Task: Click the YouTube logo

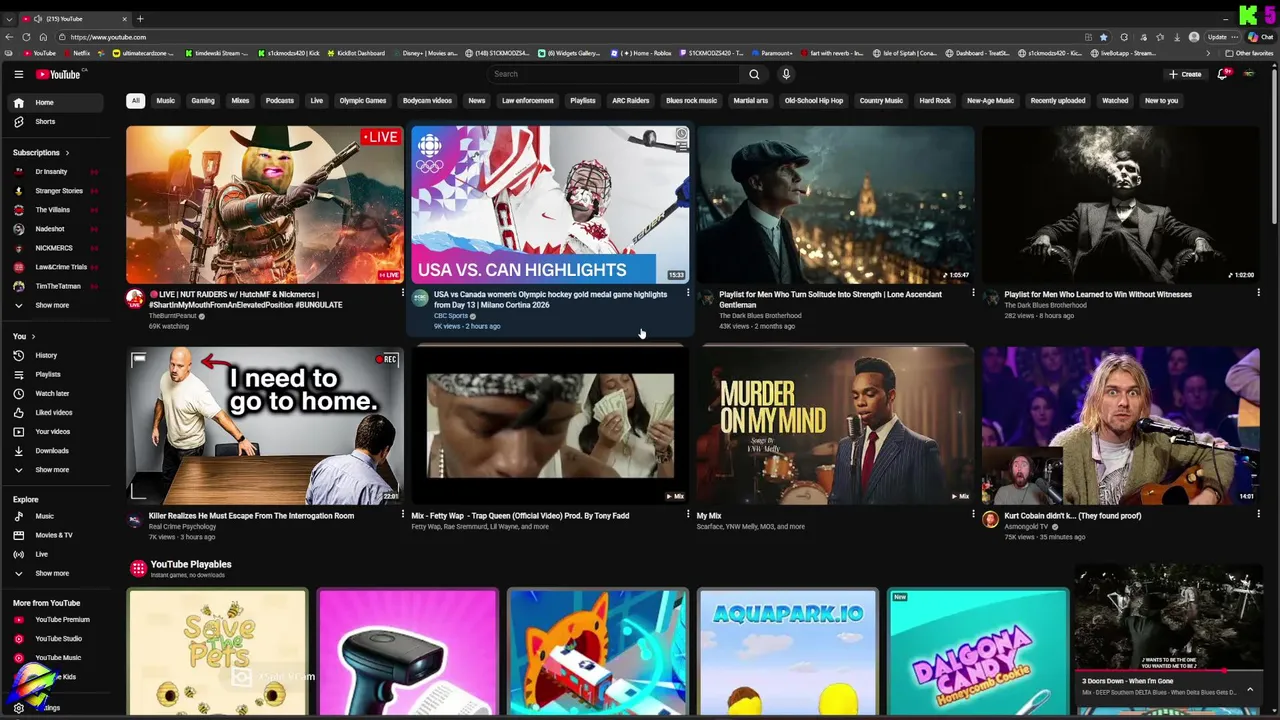Action: pos(59,74)
